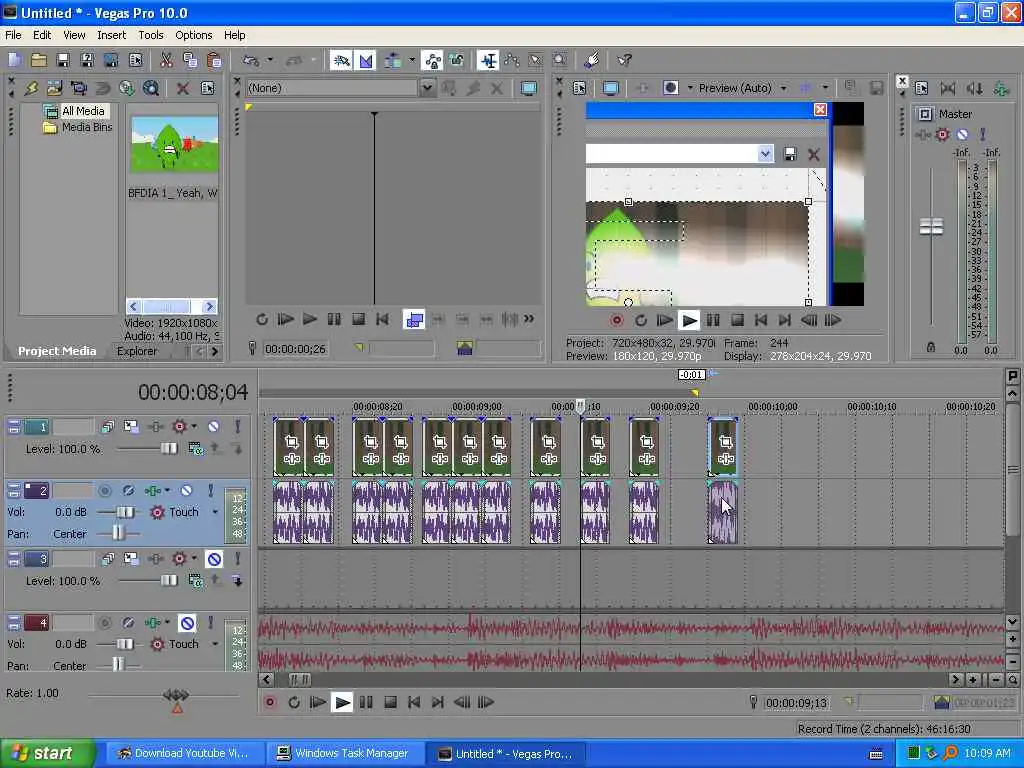Click Pause in Video Preview transport
Image resolution: width=1024 pixels, height=768 pixels.
coord(713,320)
